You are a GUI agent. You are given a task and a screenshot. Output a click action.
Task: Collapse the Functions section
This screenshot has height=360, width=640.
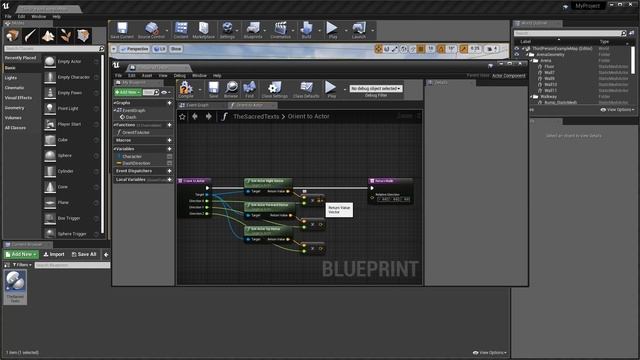(x=116, y=125)
